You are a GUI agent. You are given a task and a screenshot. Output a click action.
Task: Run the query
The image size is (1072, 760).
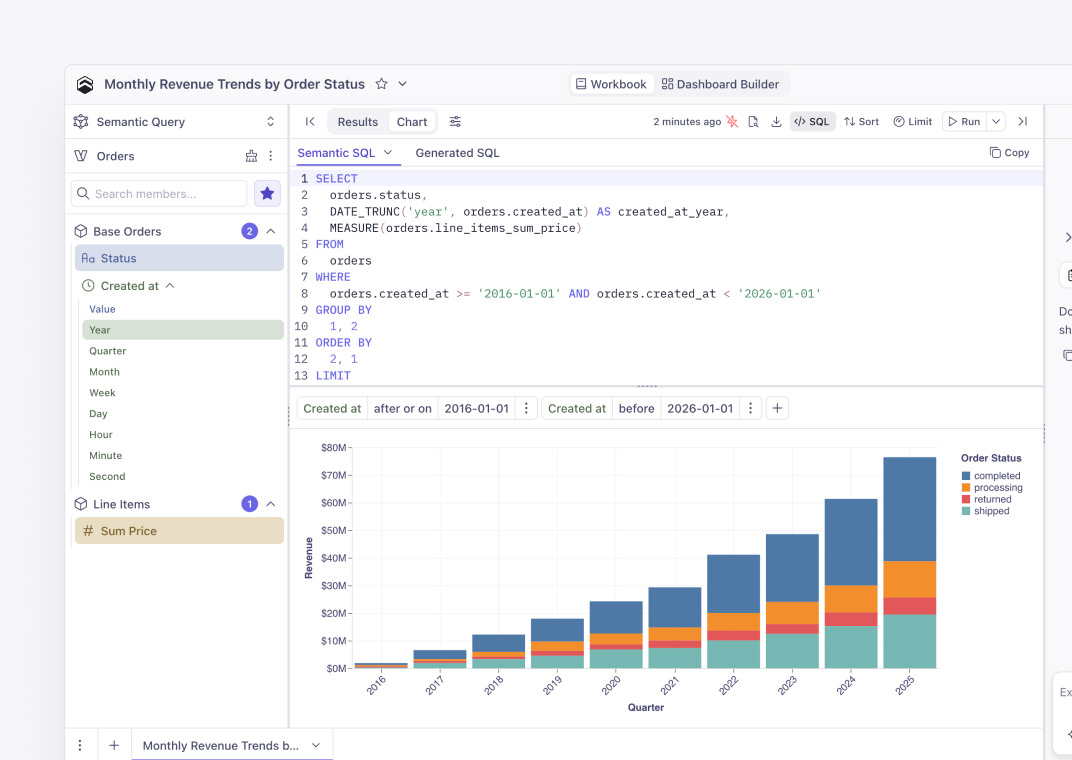coord(965,122)
